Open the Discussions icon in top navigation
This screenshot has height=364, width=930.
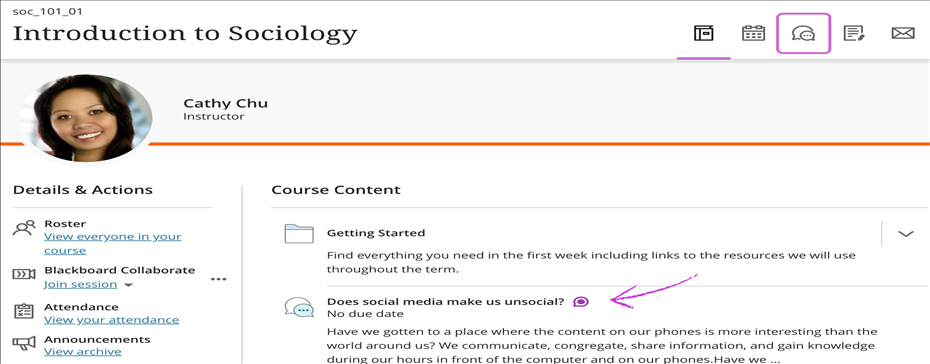(x=803, y=34)
